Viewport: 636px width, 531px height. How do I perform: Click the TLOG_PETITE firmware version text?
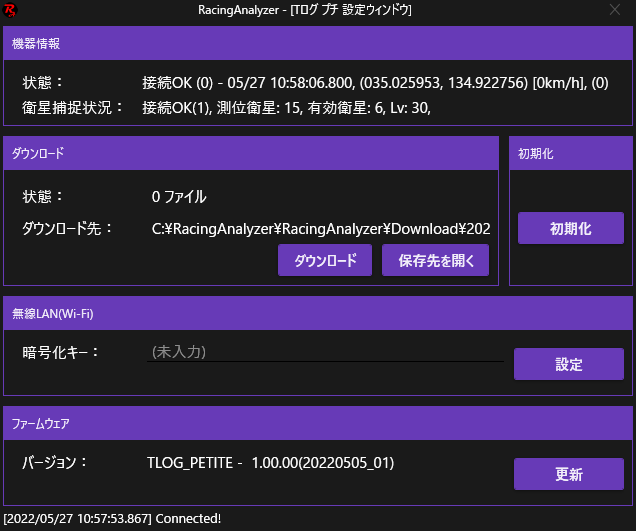click(270, 463)
